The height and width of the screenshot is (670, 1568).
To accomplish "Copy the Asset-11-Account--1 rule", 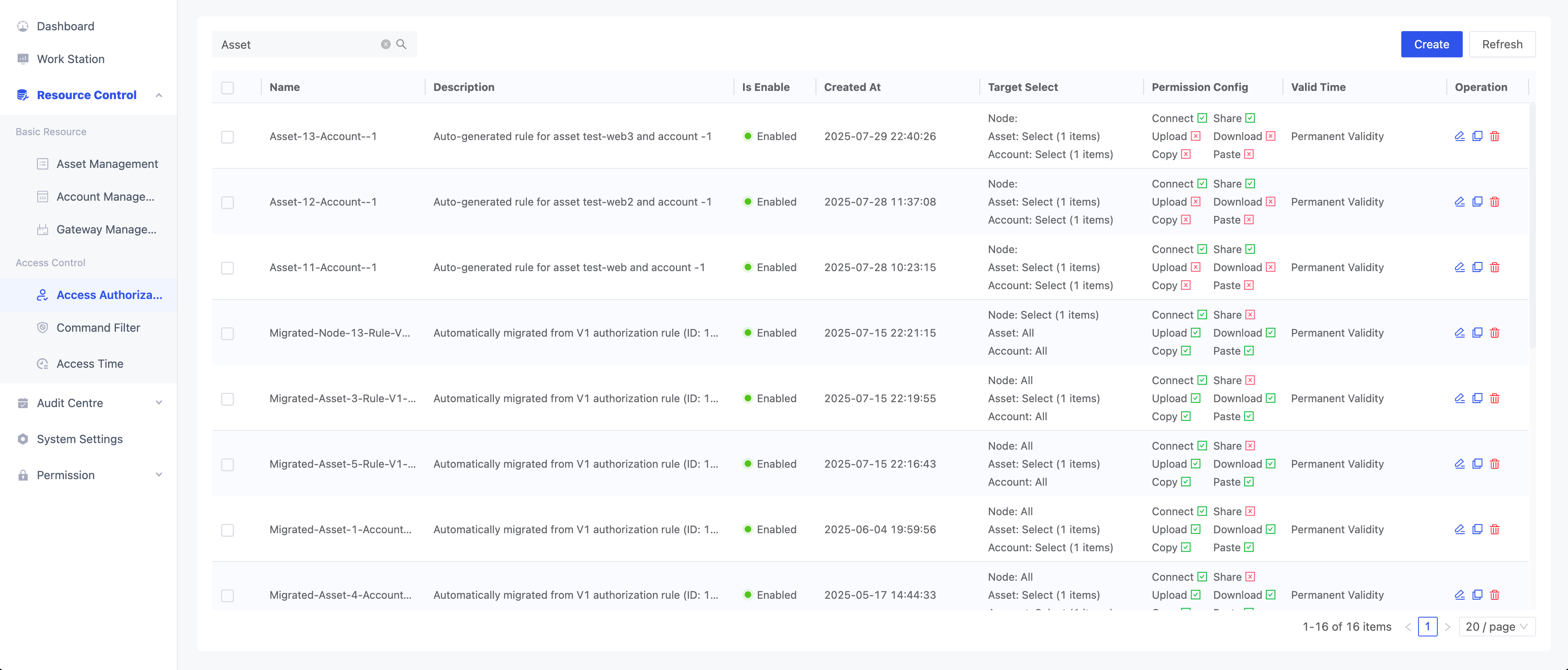I will coord(1477,267).
